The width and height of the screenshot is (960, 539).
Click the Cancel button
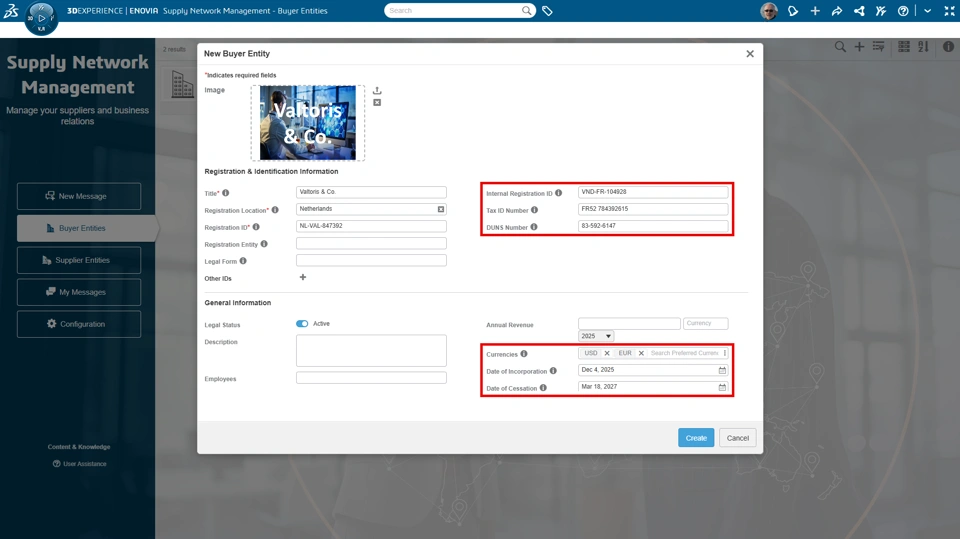click(x=738, y=438)
